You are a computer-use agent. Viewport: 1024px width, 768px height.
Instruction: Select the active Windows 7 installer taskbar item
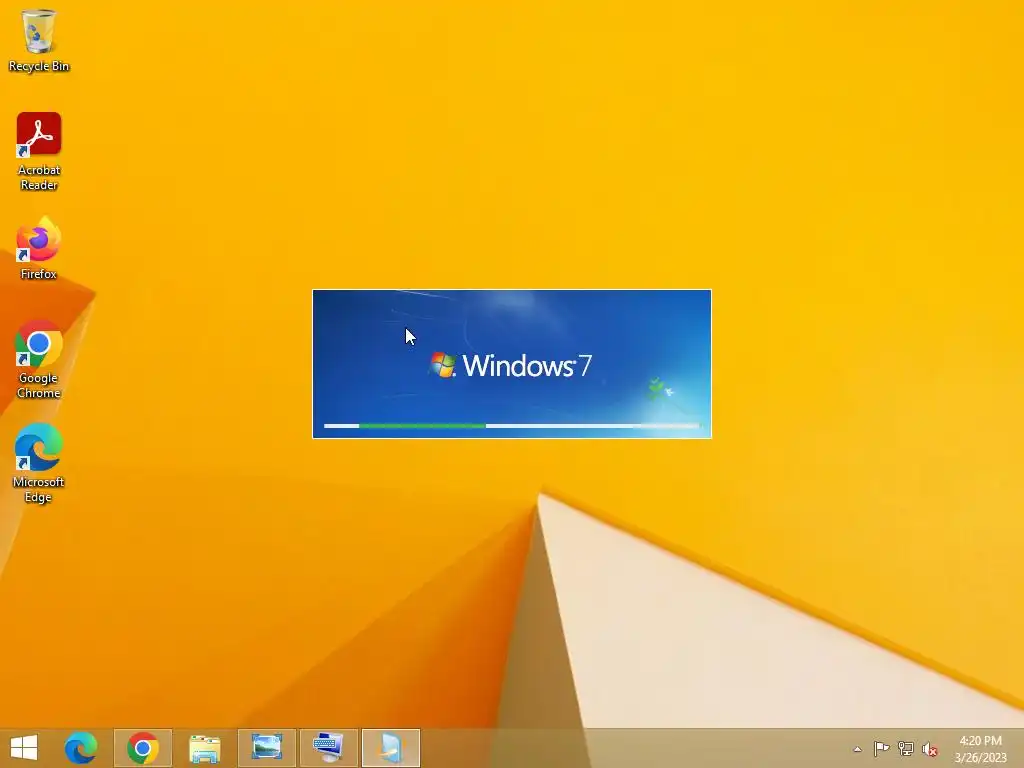coord(391,748)
